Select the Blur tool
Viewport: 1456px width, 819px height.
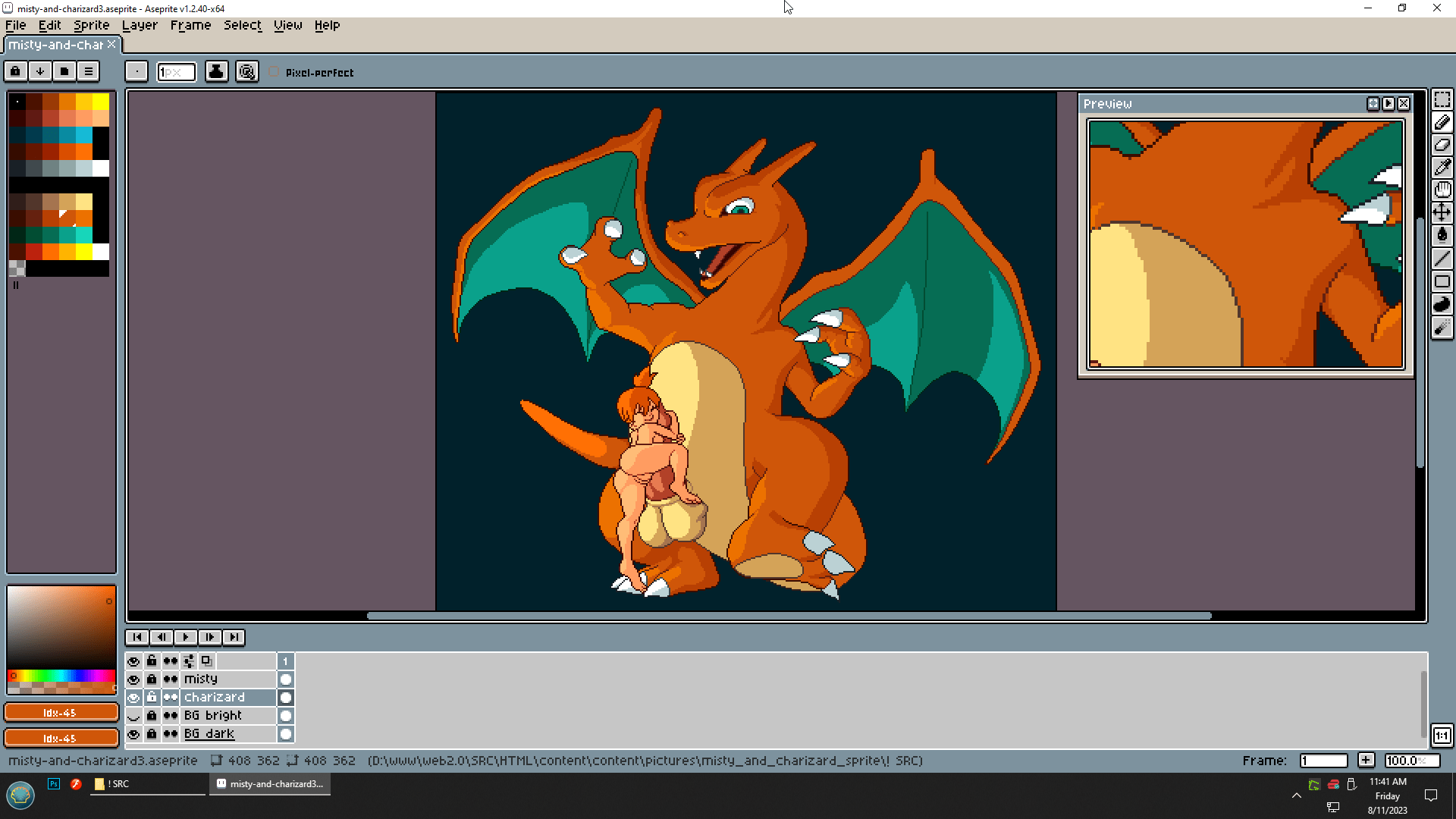[x=1442, y=328]
